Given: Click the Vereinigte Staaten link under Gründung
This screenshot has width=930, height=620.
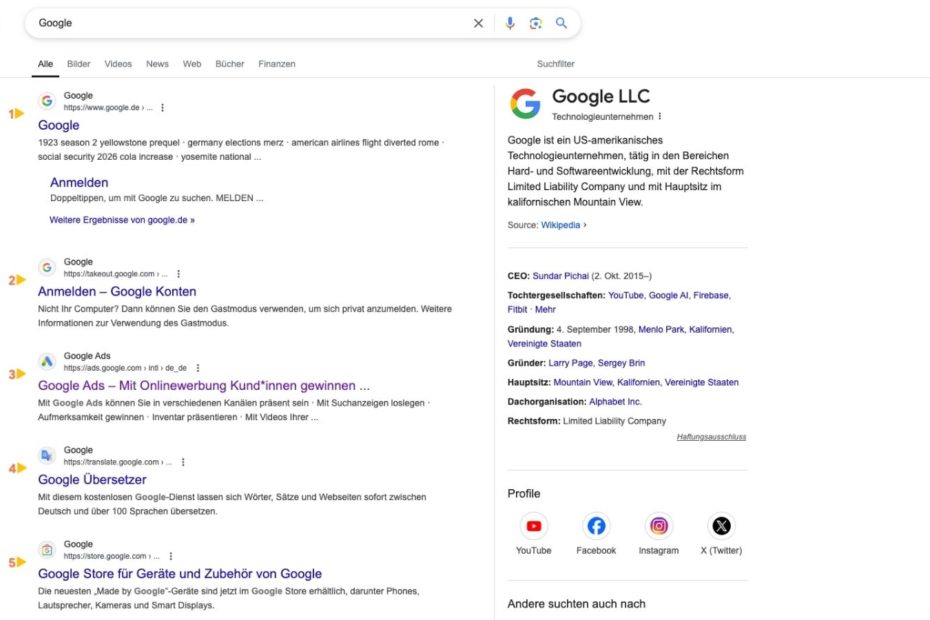Looking at the screenshot, I should tap(544, 344).
